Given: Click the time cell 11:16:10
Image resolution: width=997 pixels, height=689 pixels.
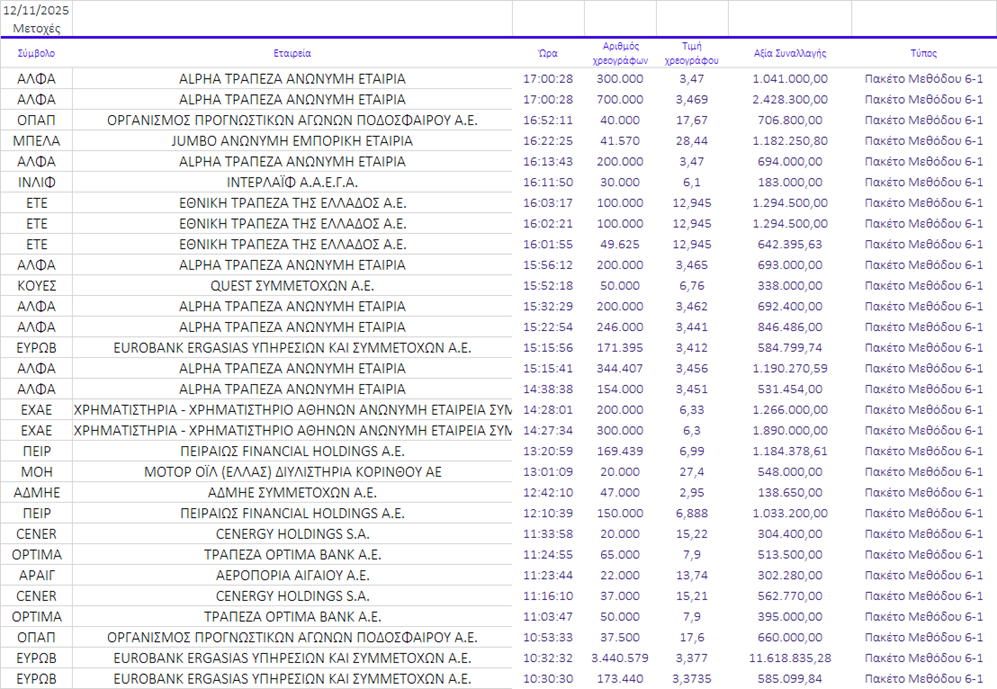Looking at the screenshot, I should [x=547, y=596].
